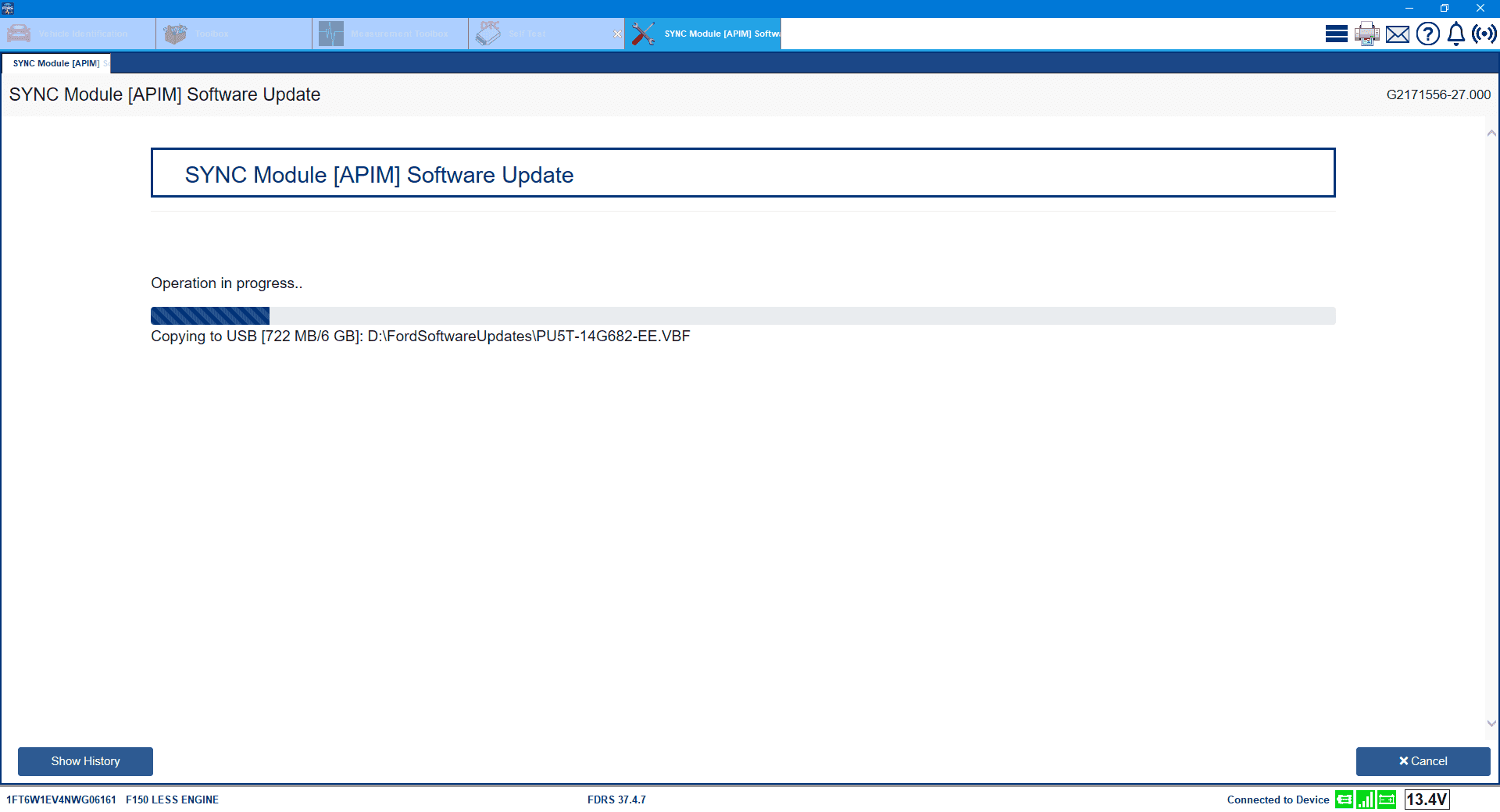Click the toolbox icon
The image size is (1500, 812).
pyautogui.click(x=175, y=34)
